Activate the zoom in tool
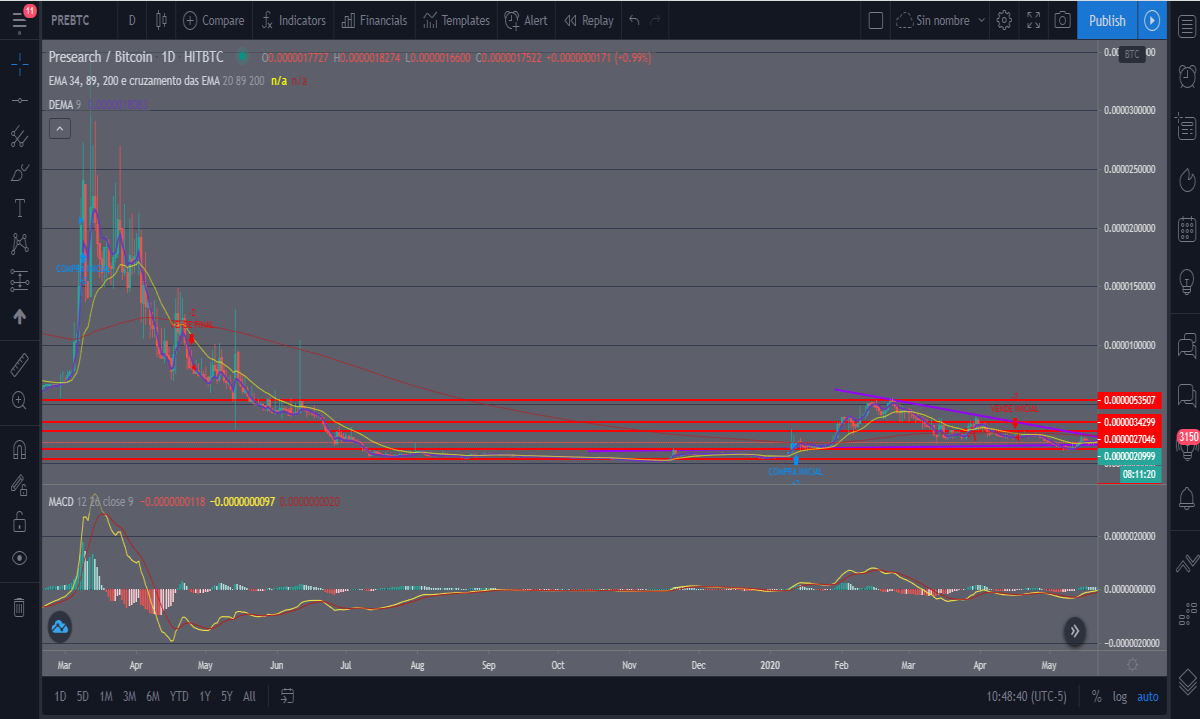The image size is (1200, 719). tap(19, 400)
